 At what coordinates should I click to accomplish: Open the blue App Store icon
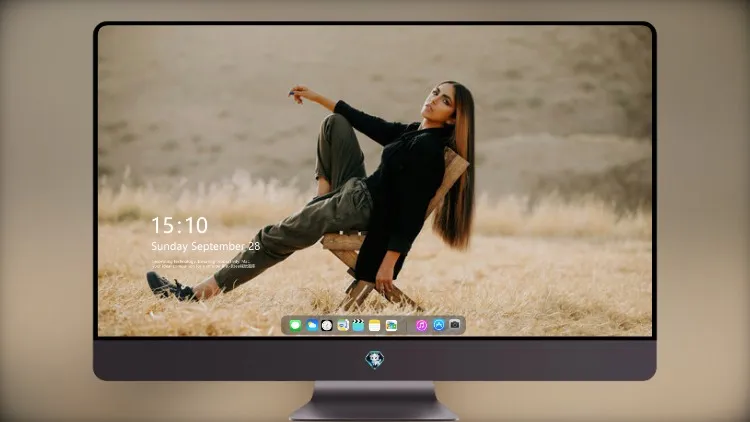(439, 325)
